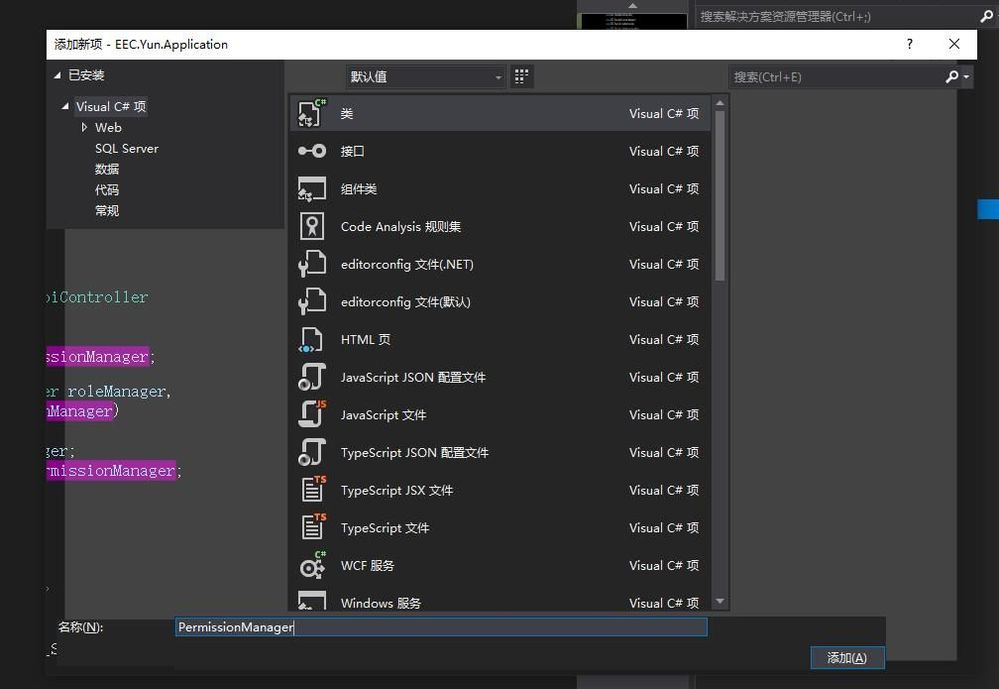Viewport: 999px width, 689px height.
Task: Pick the JavaScript 文件 template icon
Action: (312, 414)
